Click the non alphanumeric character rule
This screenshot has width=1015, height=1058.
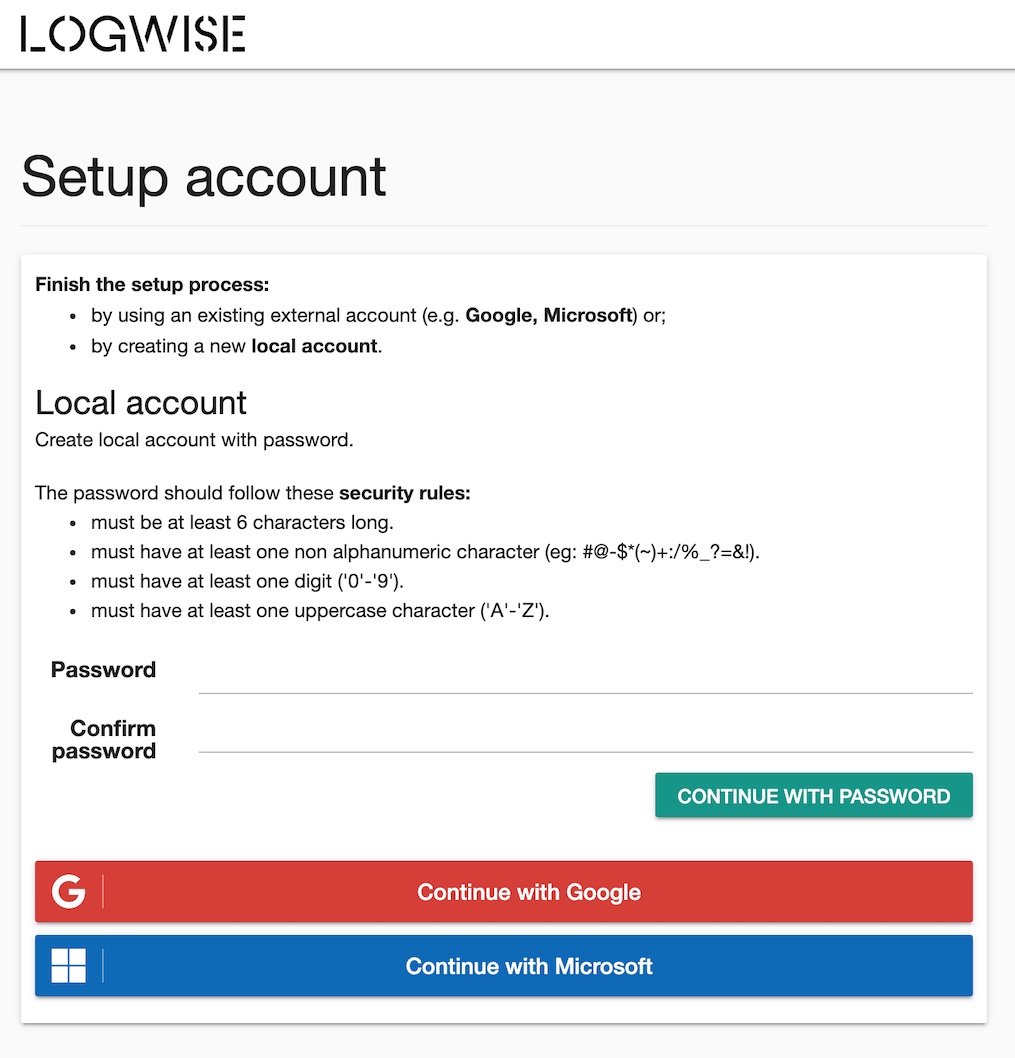(425, 552)
